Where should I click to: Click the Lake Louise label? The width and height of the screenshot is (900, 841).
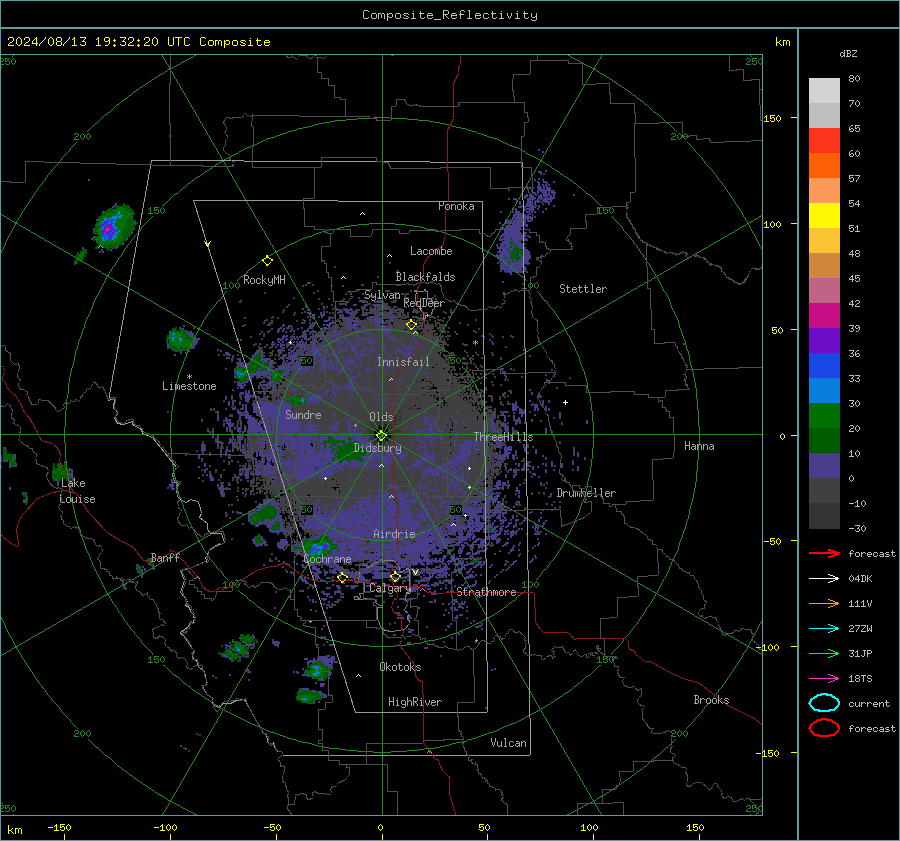(x=77, y=491)
